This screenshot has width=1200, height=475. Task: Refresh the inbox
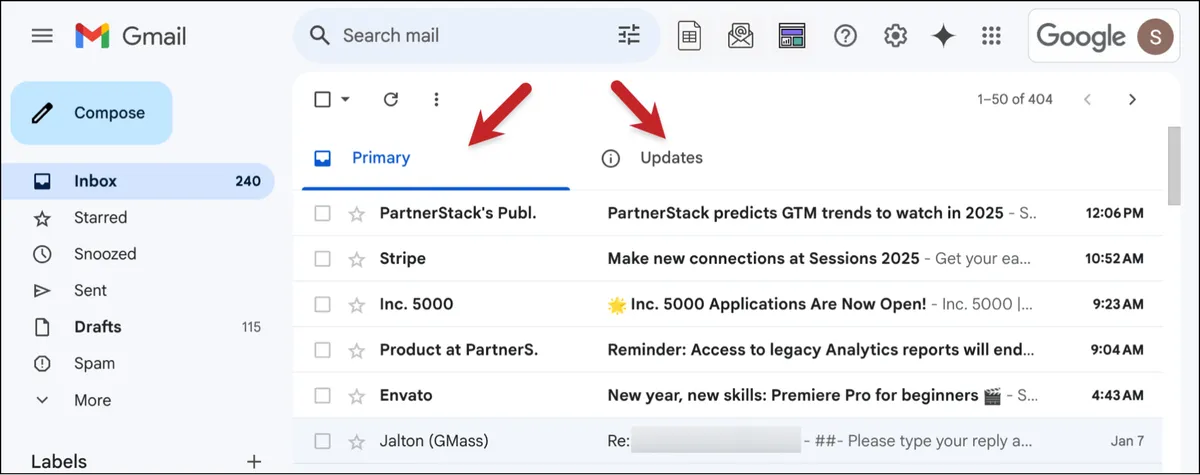(391, 99)
